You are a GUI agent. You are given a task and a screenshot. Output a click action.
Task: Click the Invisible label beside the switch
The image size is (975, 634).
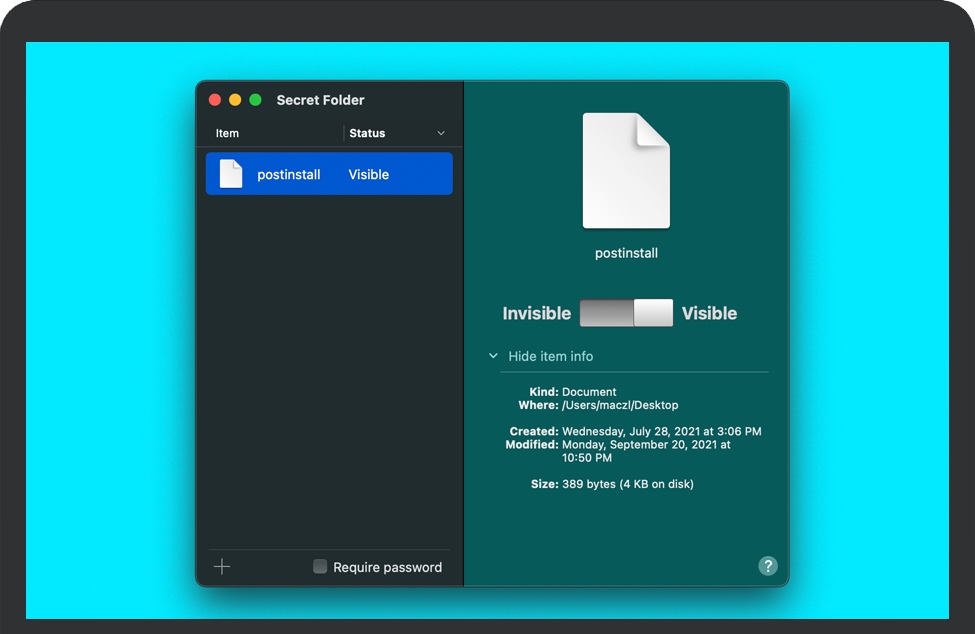click(x=537, y=313)
